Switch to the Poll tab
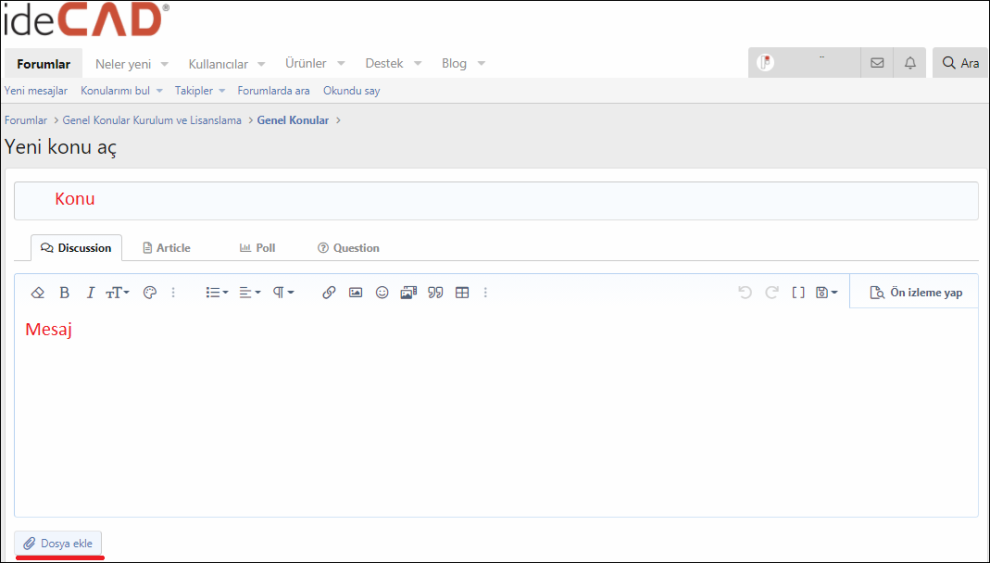 coord(257,248)
